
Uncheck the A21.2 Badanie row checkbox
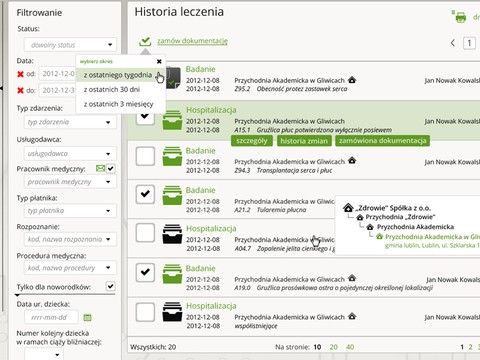coord(145,194)
